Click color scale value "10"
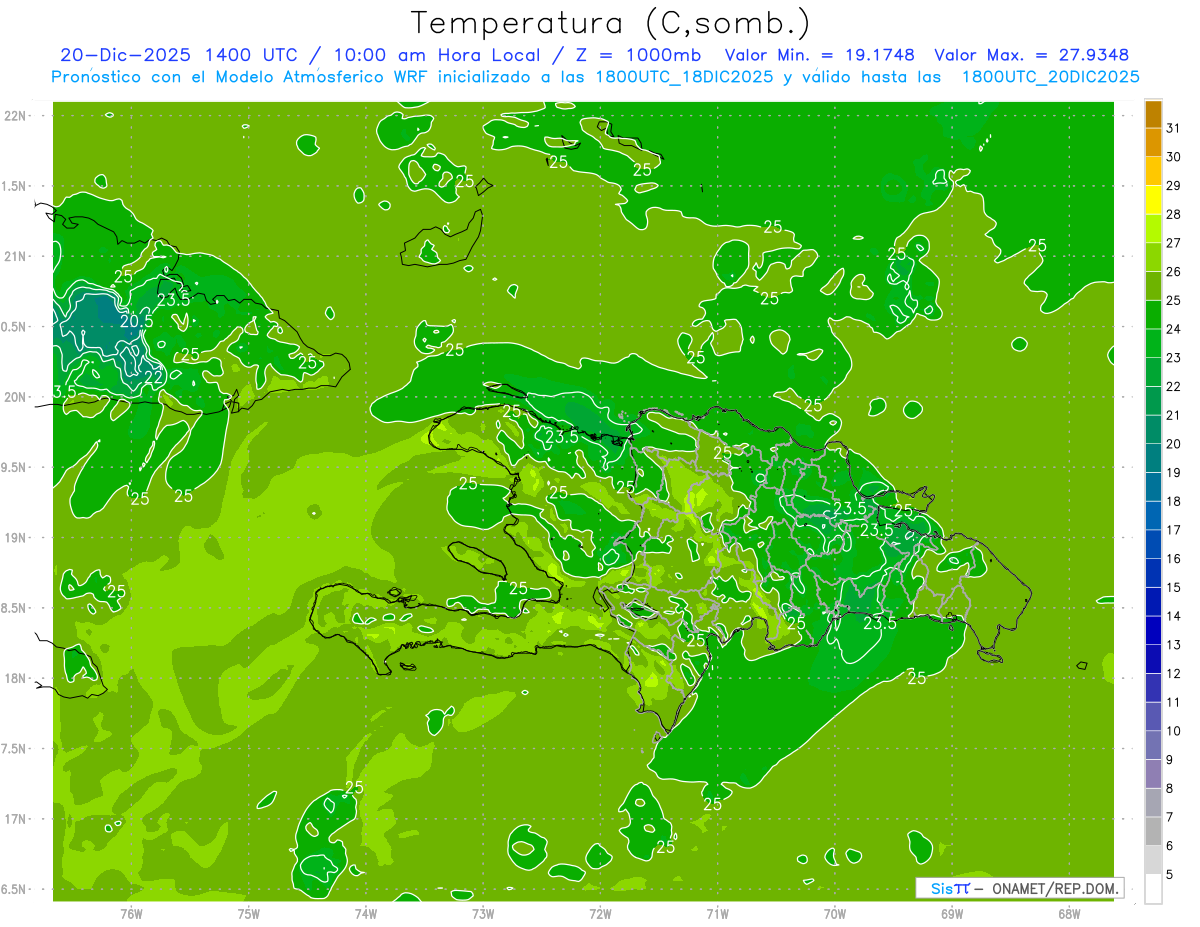 click(x=1174, y=731)
